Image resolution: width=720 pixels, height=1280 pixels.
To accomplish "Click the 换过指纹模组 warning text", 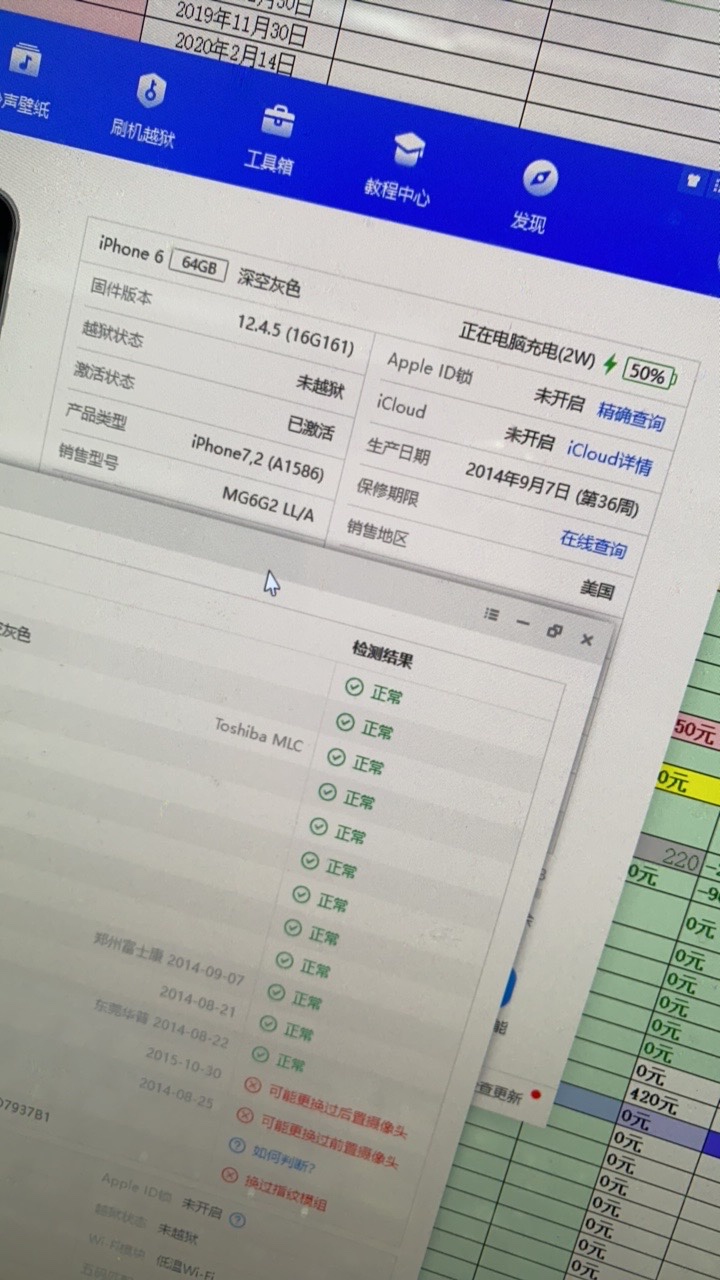I will pos(286,1193).
